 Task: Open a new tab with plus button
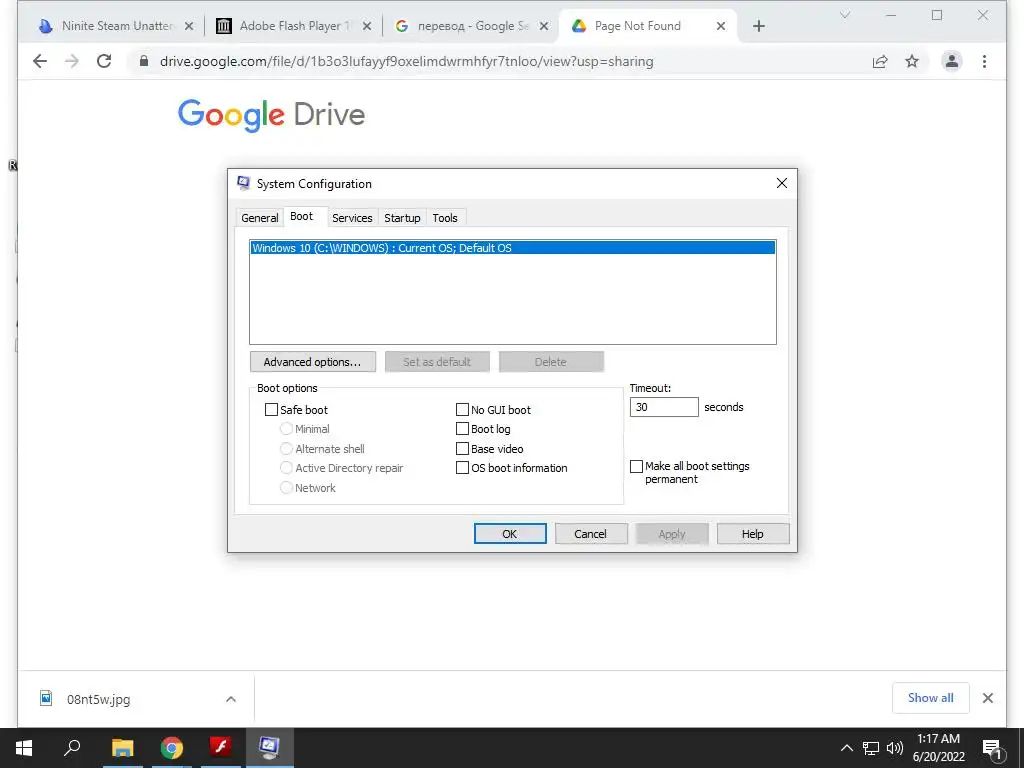click(x=758, y=26)
